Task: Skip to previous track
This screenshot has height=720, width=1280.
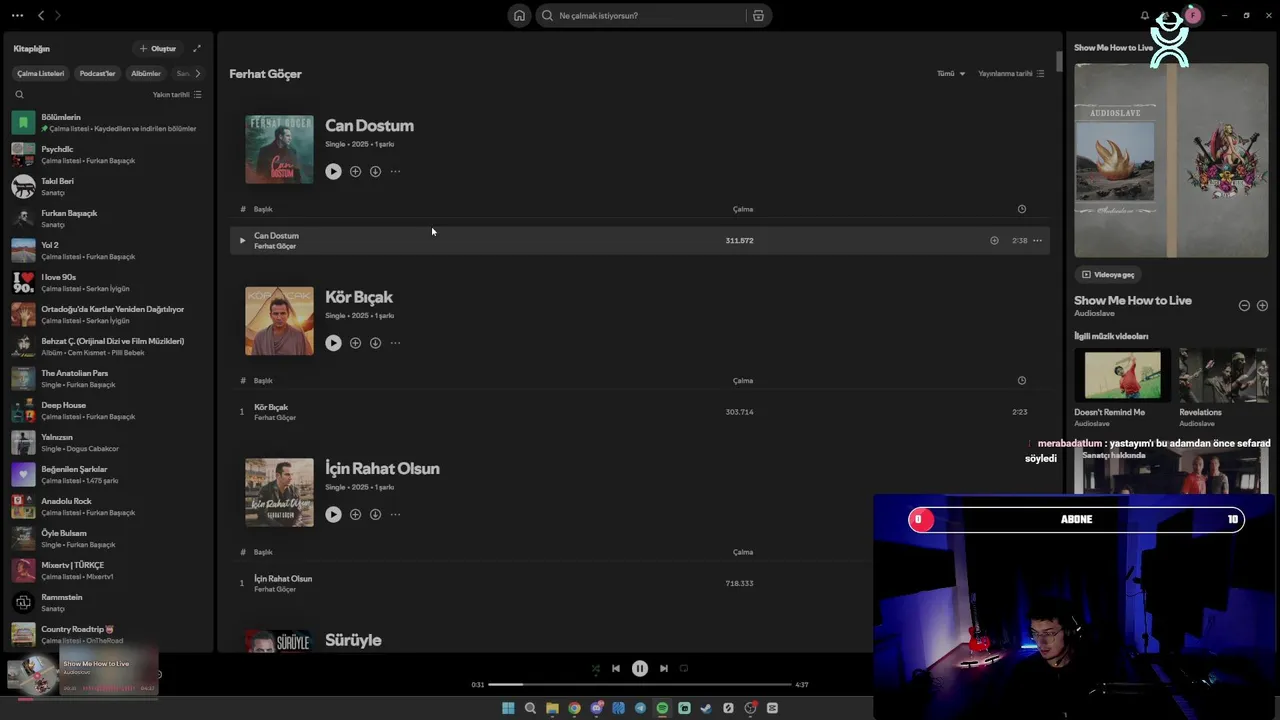Action: 616,668
